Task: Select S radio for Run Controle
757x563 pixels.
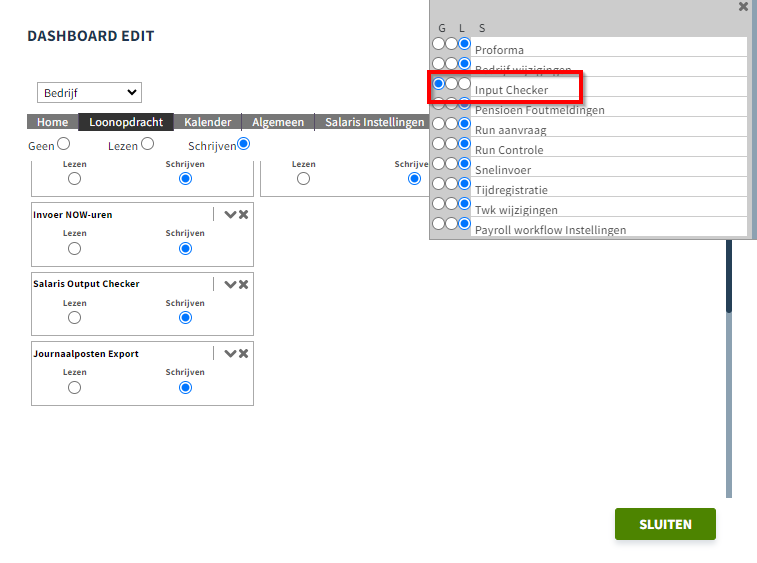Action: [464, 143]
